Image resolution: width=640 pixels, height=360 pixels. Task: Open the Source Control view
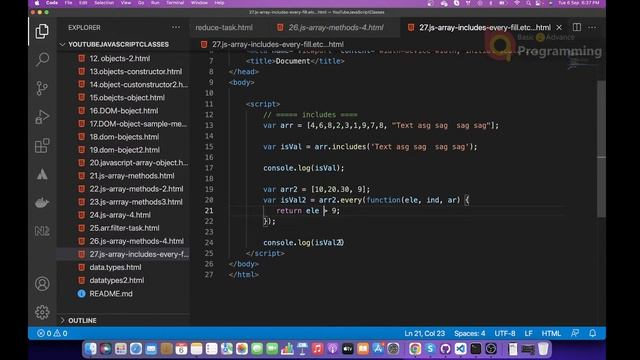[42, 88]
